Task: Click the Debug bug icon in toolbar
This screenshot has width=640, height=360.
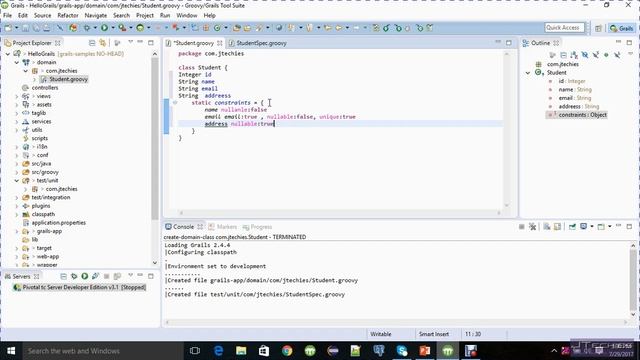Action: [87, 28]
